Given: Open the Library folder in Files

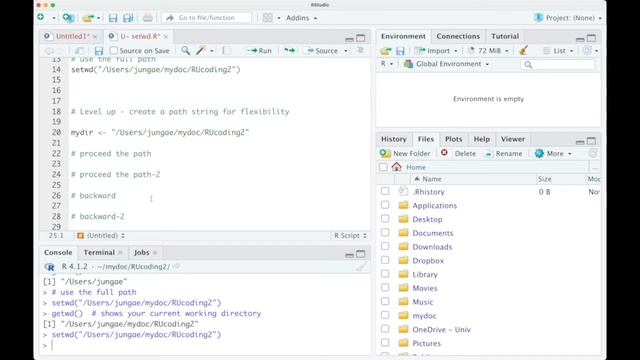Looking at the screenshot, I should pos(425,274).
